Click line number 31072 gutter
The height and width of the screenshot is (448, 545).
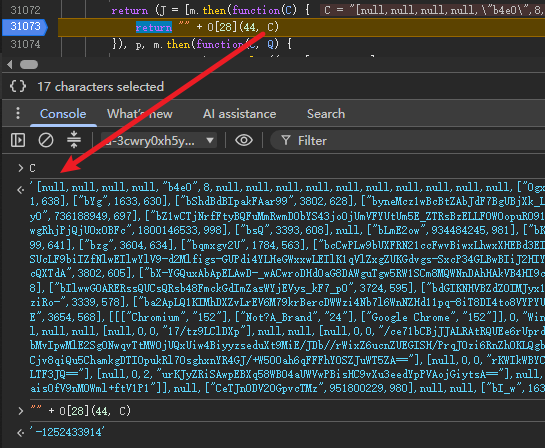(x=25, y=10)
